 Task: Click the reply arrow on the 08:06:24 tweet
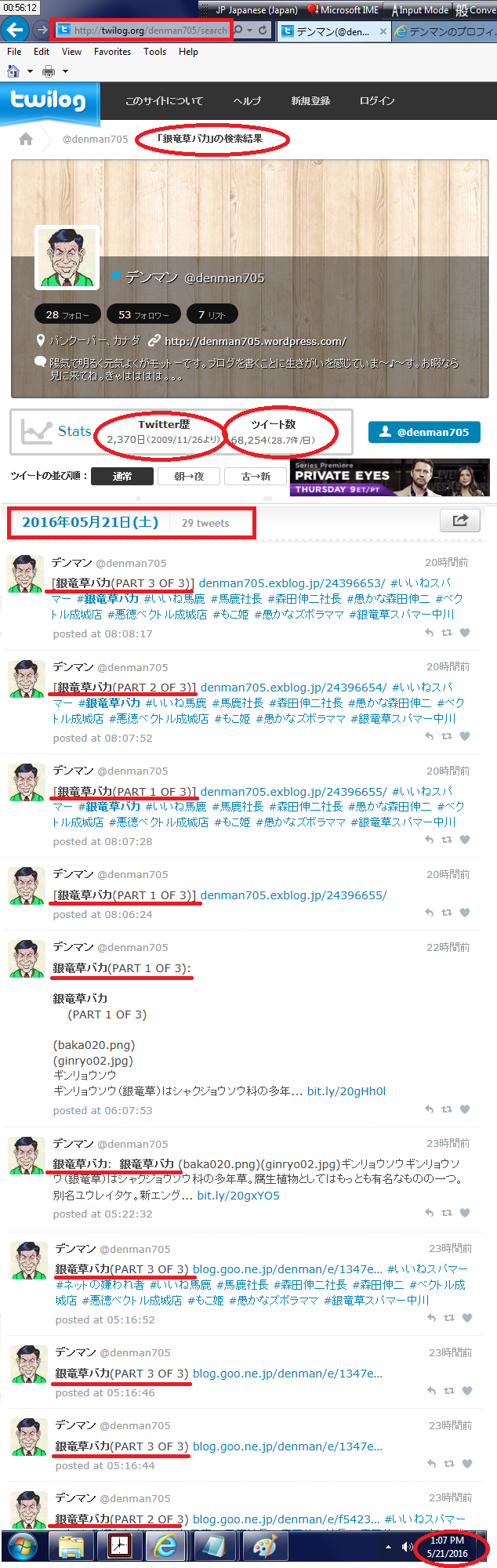coord(429,913)
